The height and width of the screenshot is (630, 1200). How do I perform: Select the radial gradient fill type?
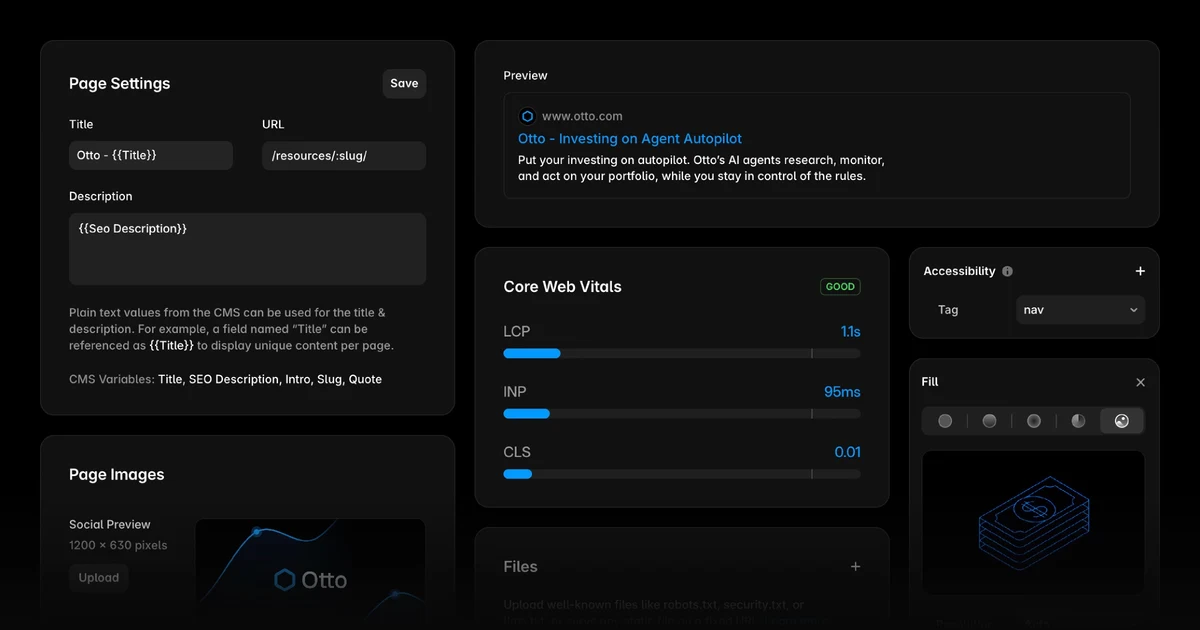click(1034, 421)
